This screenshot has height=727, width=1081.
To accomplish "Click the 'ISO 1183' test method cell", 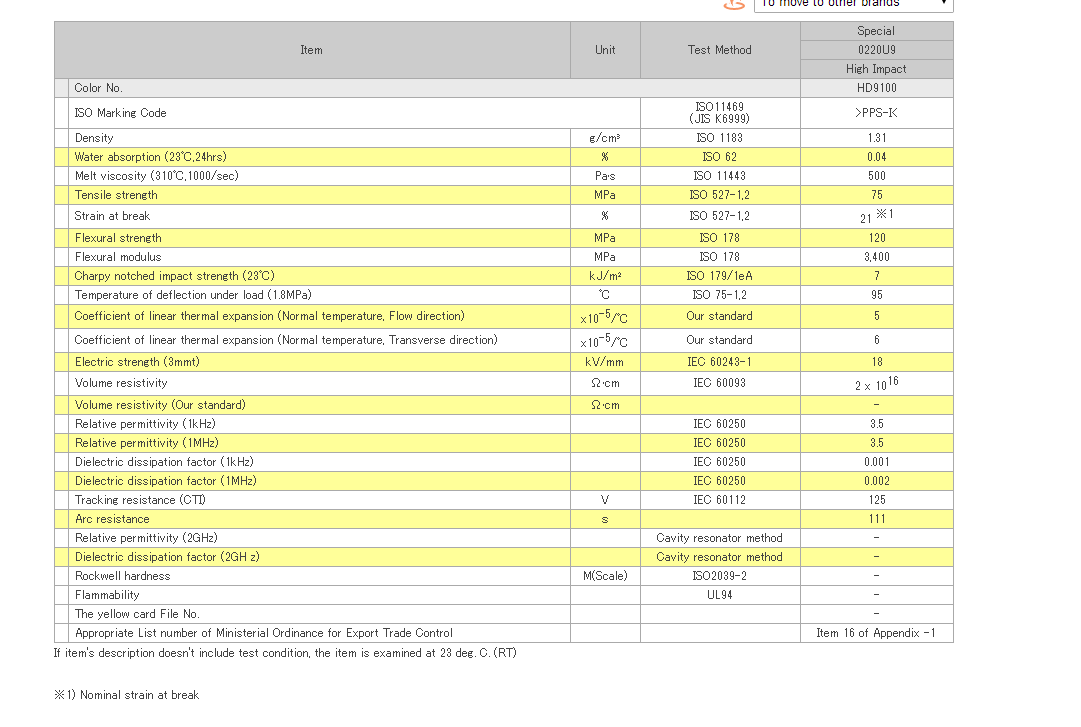I will (720, 138).
